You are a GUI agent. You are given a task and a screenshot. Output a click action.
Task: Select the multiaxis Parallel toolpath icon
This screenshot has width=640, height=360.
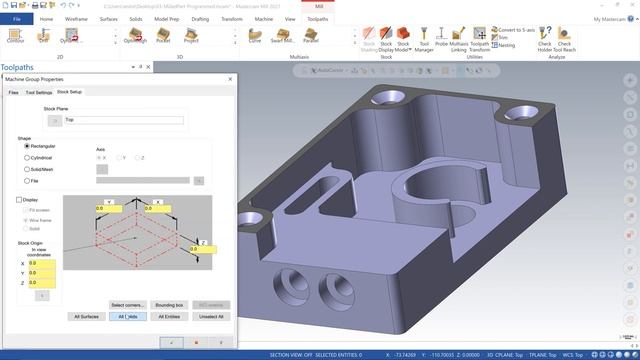click(x=311, y=36)
